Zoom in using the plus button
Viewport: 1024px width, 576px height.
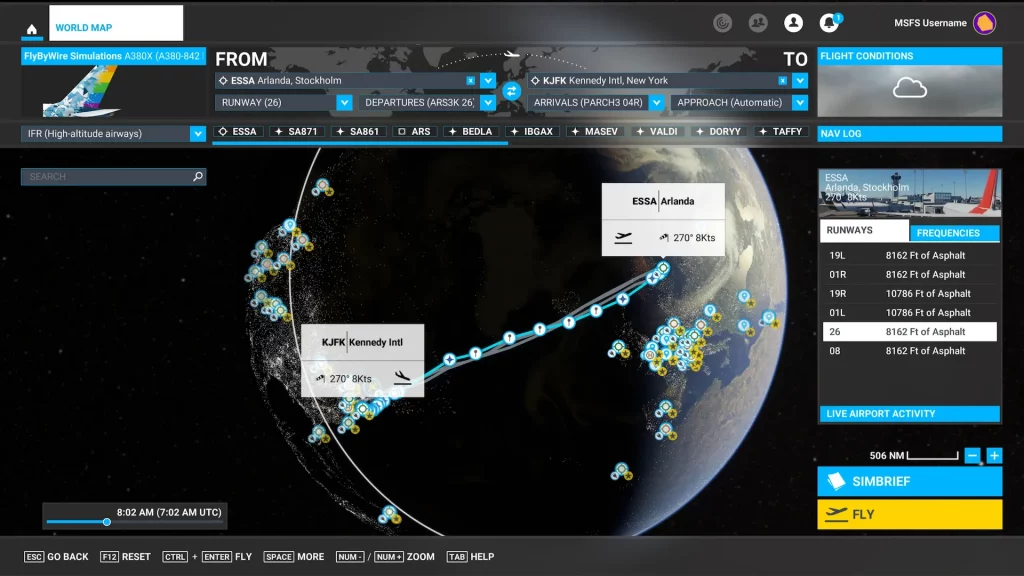click(x=994, y=455)
